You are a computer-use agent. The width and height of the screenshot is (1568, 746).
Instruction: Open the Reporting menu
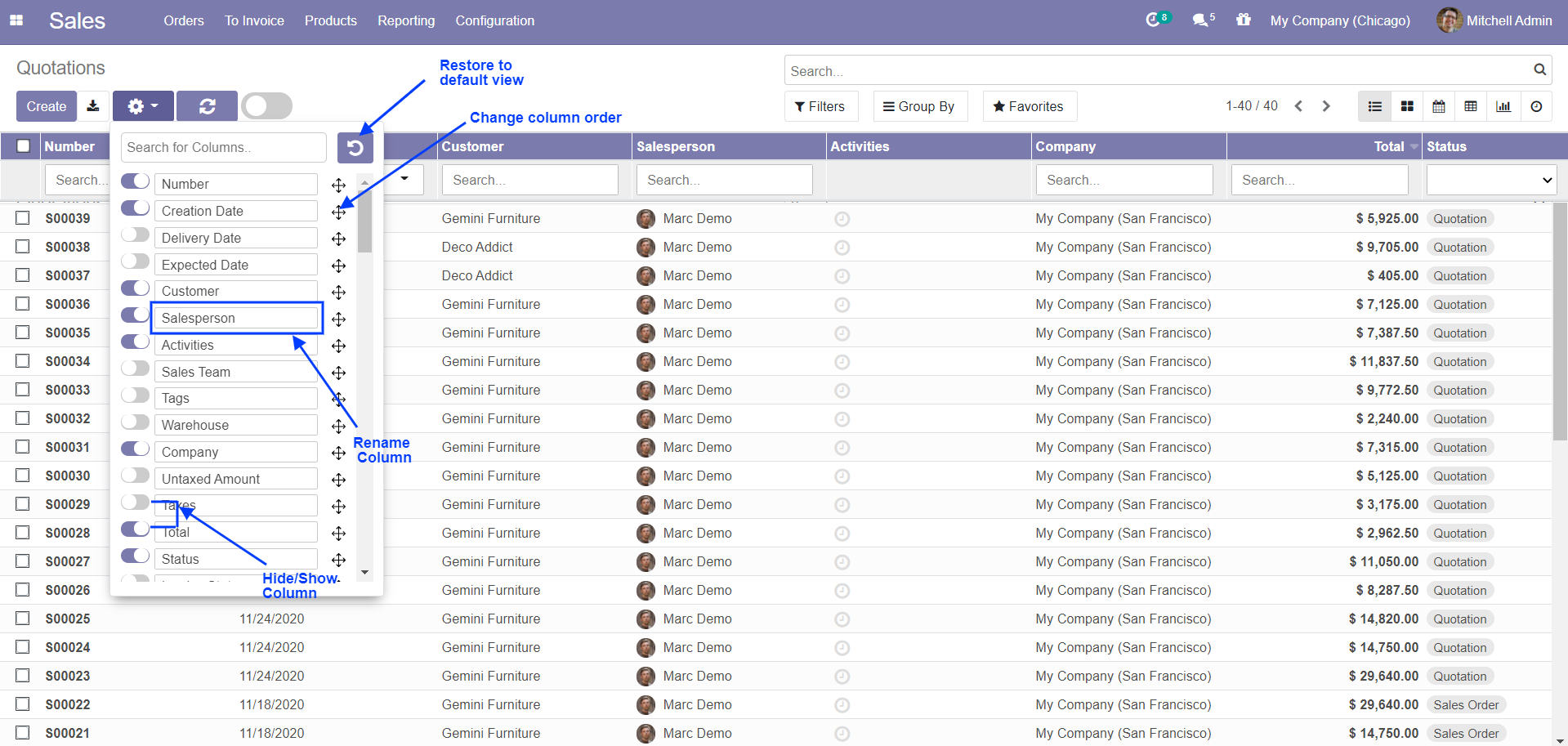(406, 20)
